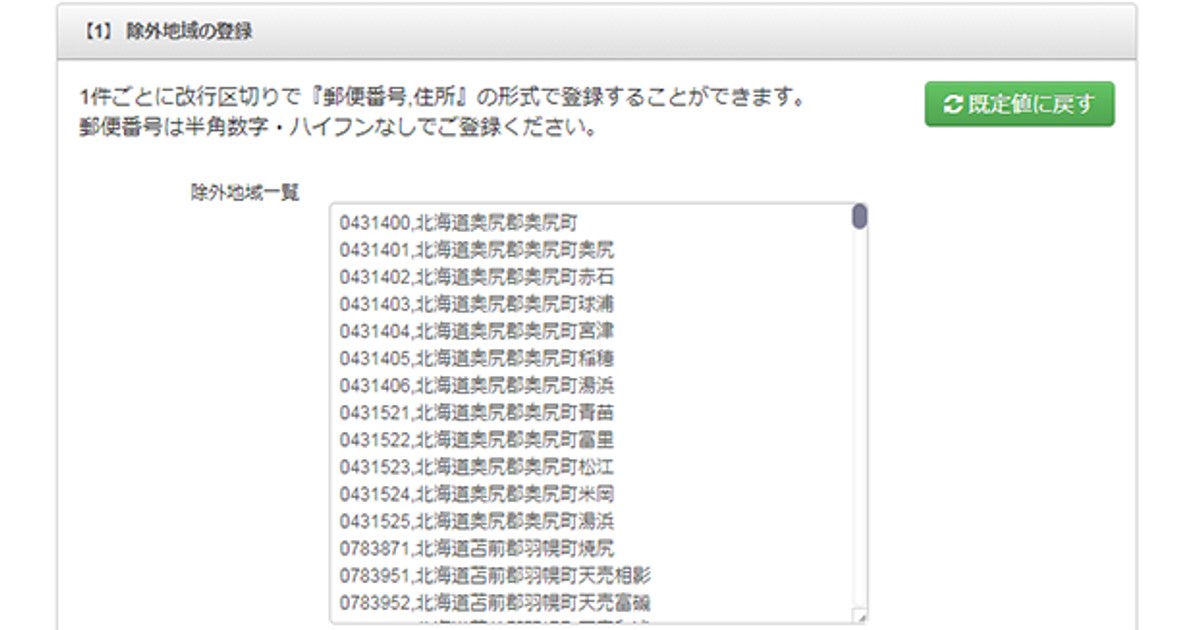Click the 0783952 天売富磯 entry
The height and width of the screenshot is (630, 1200).
496,602
